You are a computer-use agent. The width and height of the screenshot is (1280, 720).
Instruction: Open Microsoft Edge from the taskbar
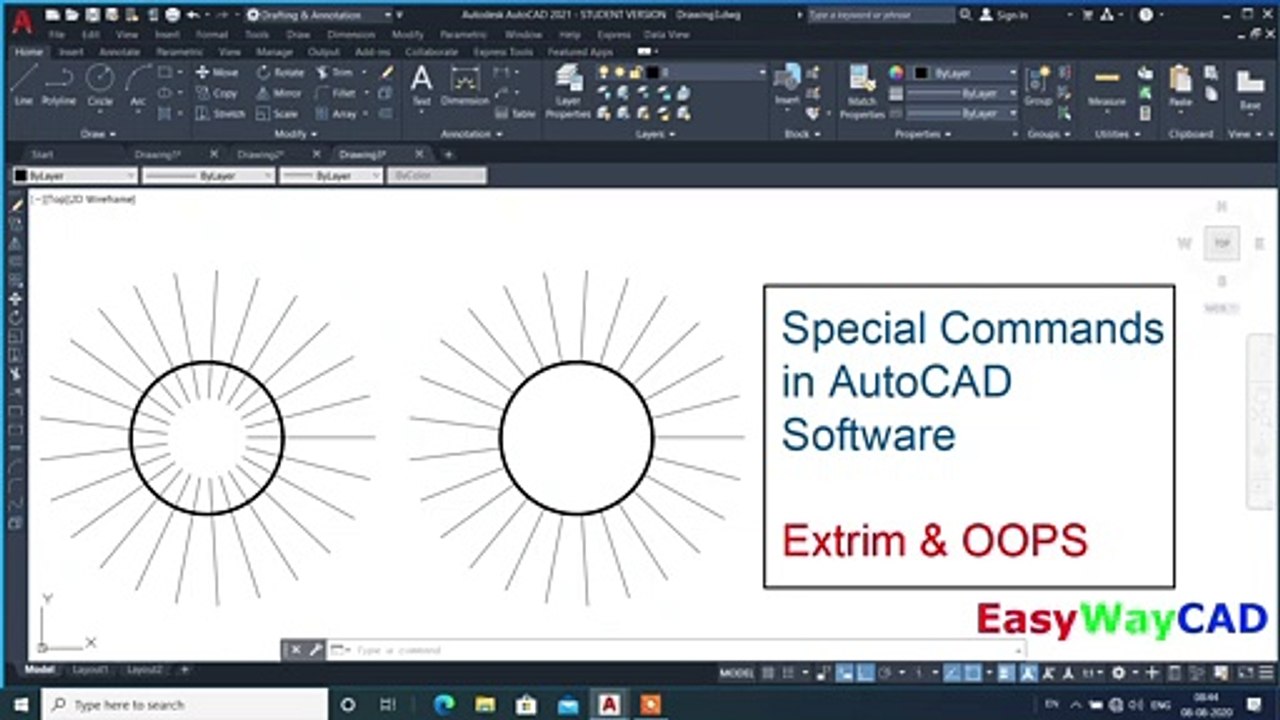[x=443, y=705]
